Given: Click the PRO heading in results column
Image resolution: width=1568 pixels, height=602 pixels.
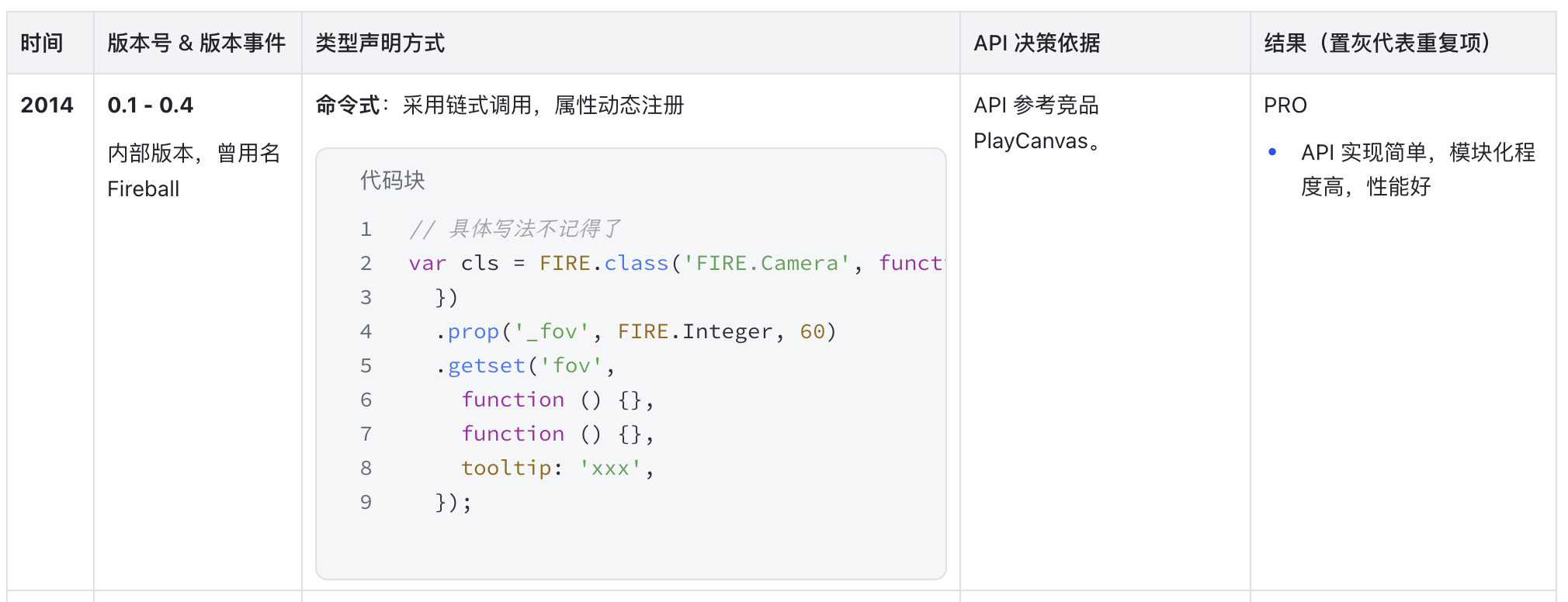Looking at the screenshot, I should coord(1285,105).
